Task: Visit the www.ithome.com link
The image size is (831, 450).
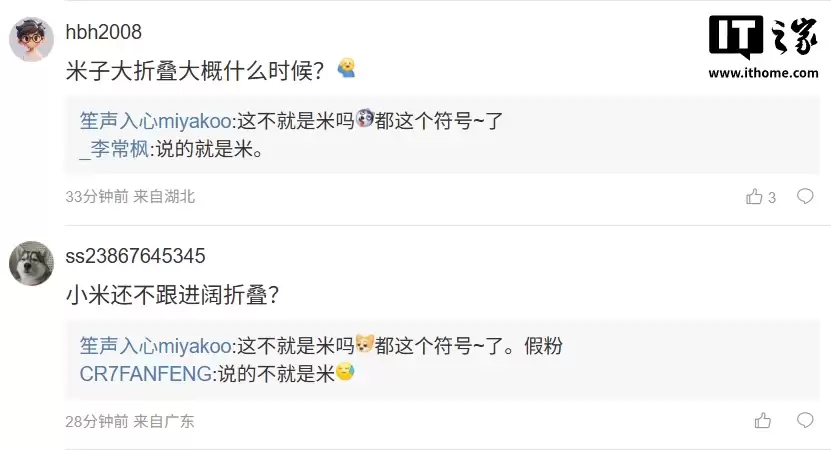Action: 763,73
